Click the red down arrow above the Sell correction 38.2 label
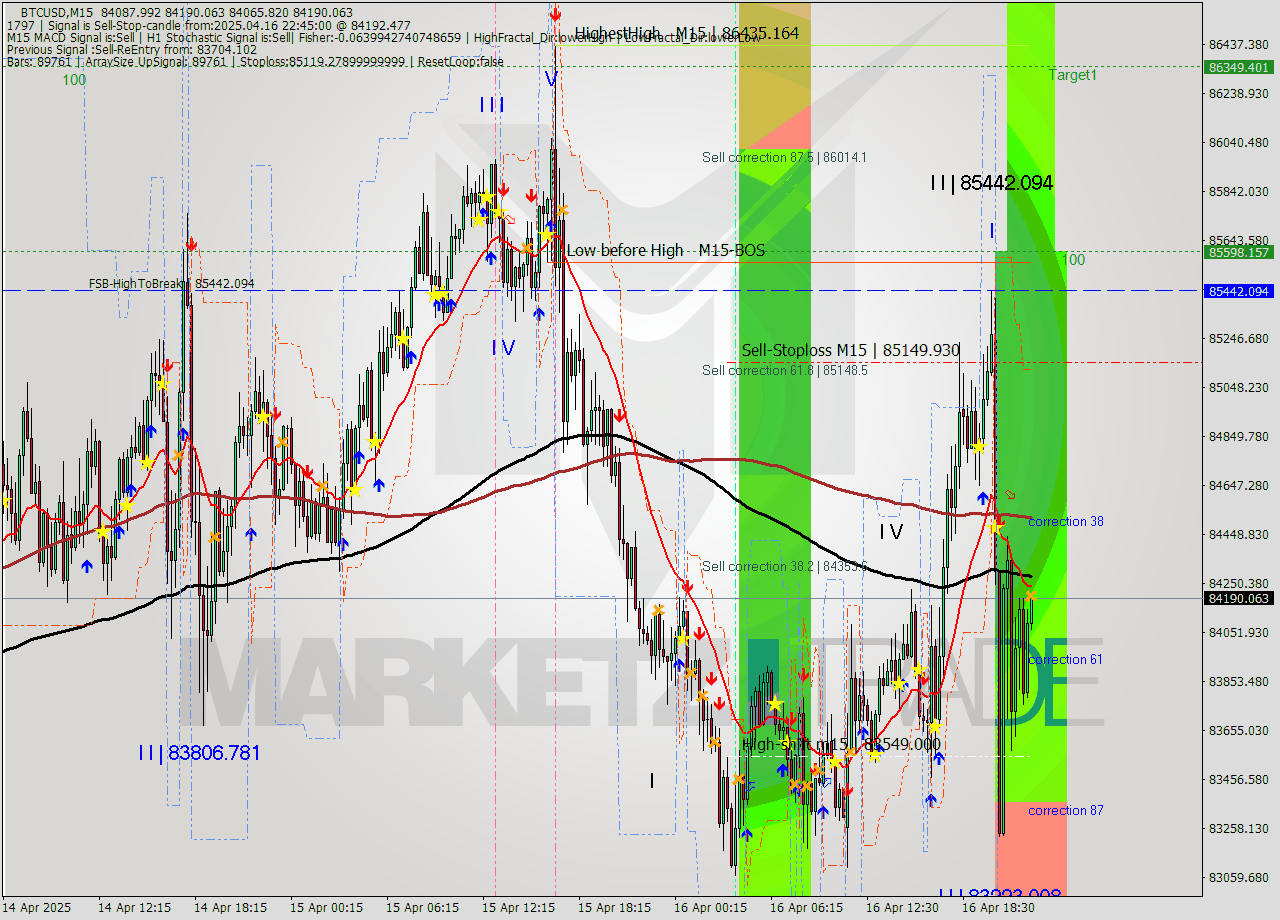 pyautogui.click(x=688, y=586)
